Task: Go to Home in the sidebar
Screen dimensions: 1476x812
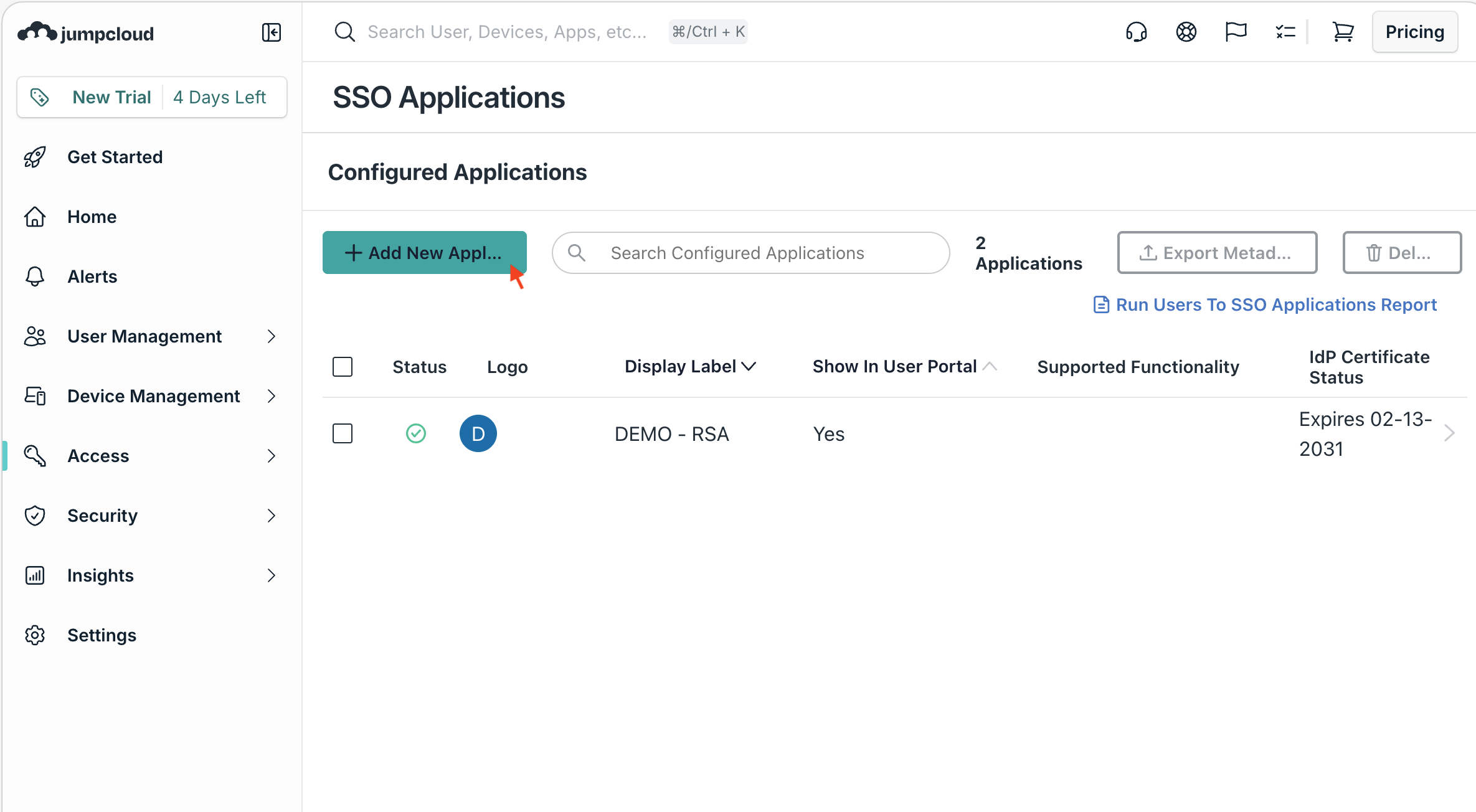Action: (x=92, y=217)
